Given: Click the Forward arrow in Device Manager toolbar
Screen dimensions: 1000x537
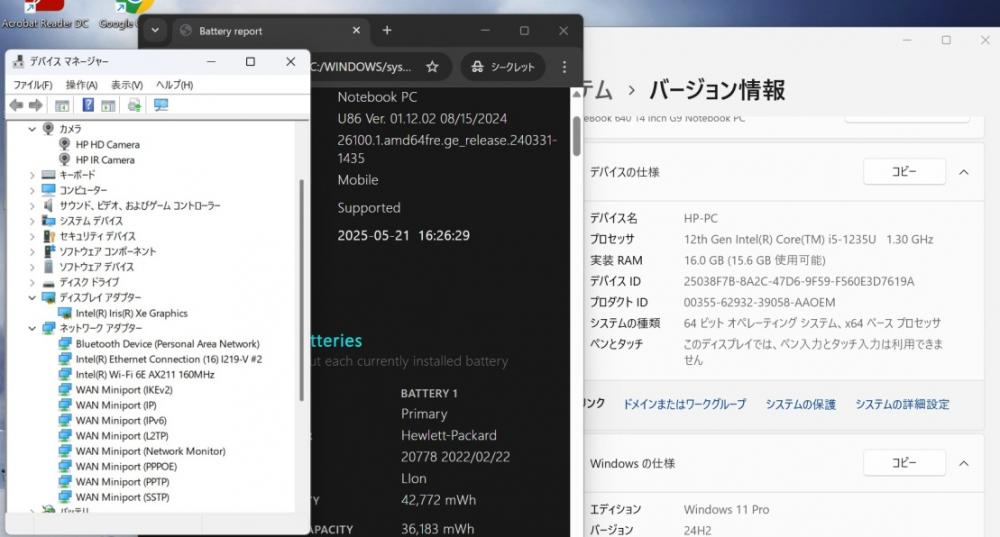Looking at the screenshot, I should [36, 105].
